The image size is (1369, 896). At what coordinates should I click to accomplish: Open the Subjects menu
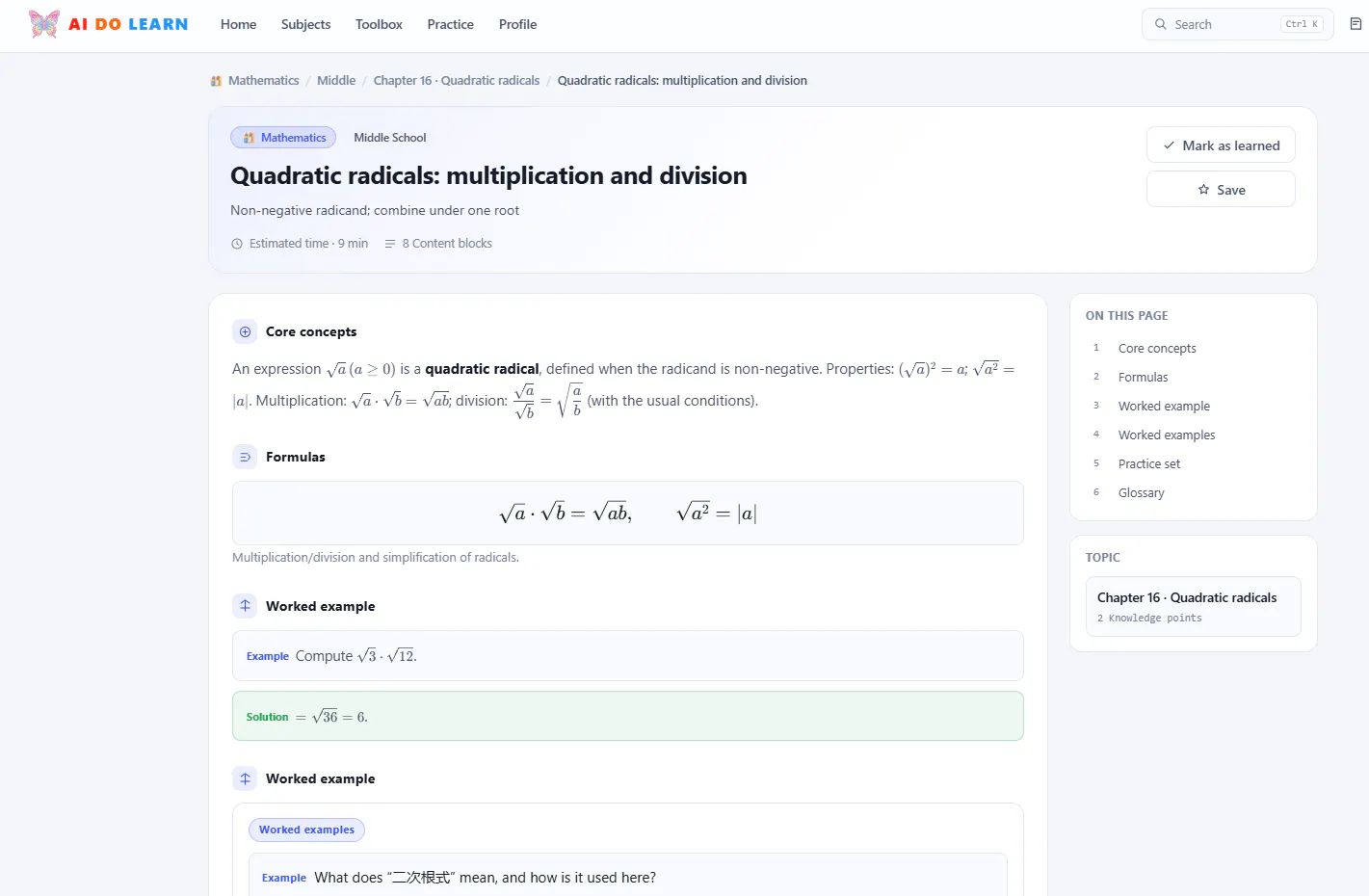pyautogui.click(x=305, y=24)
